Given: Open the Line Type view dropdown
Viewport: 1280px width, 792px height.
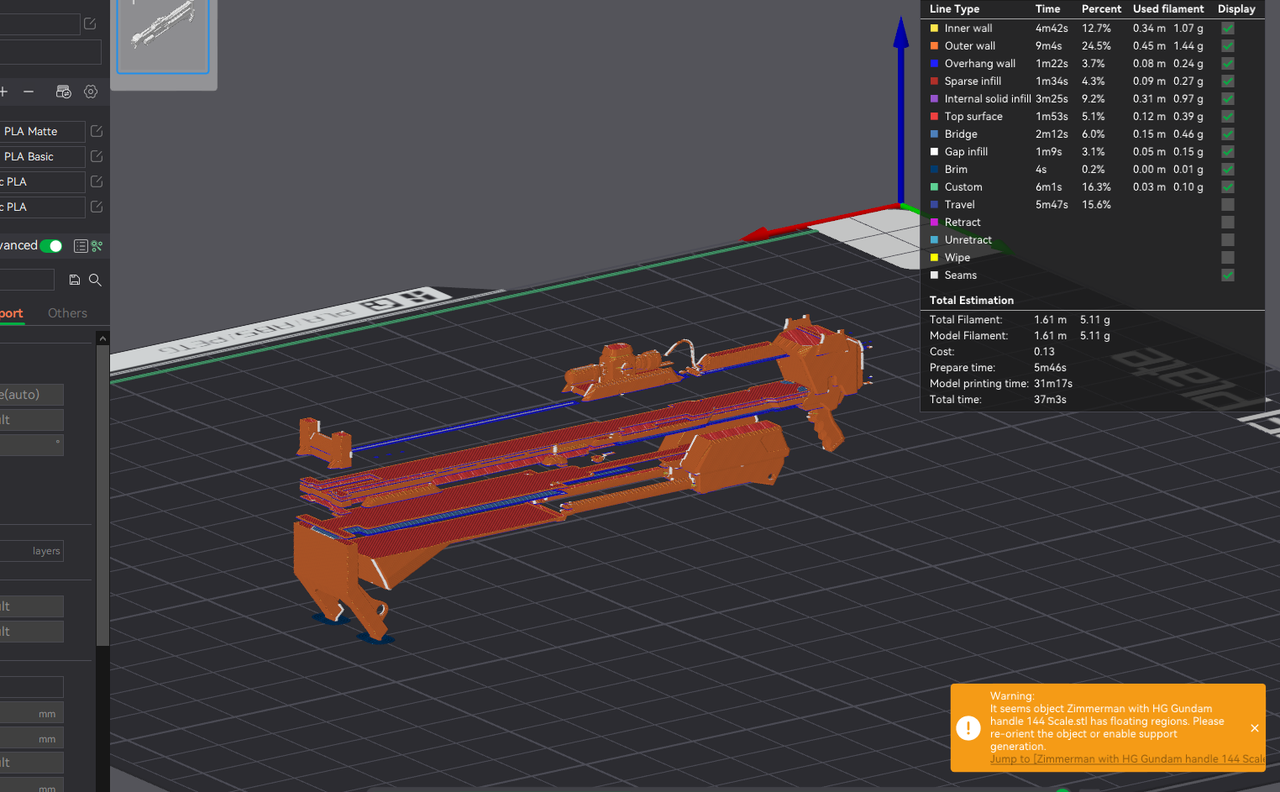Looking at the screenshot, I should pyautogui.click(x=955, y=9).
